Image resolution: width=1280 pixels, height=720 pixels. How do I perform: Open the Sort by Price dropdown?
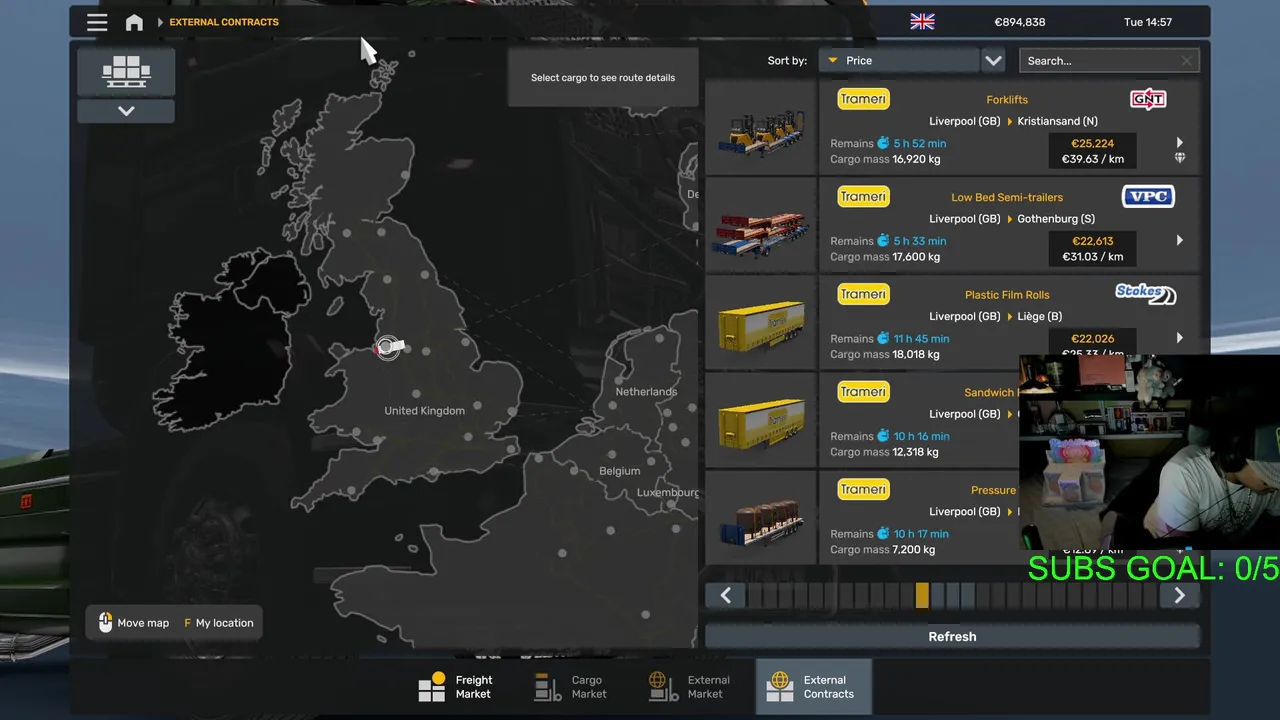[x=898, y=61]
